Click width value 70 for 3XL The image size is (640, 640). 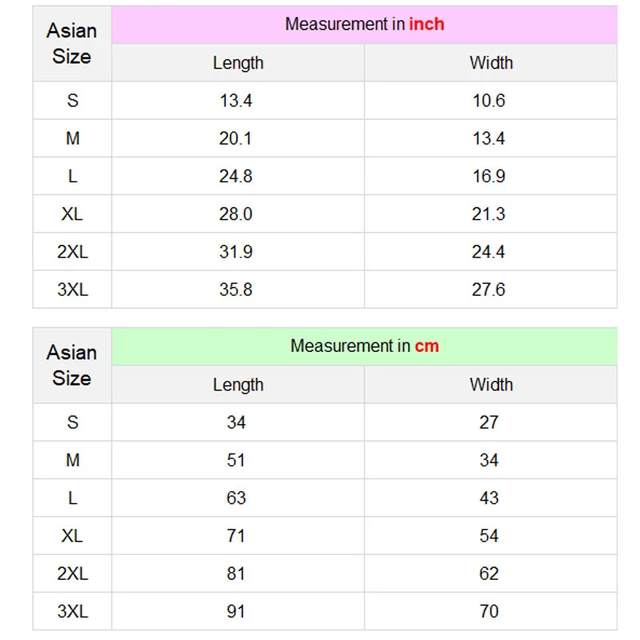pos(489,611)
